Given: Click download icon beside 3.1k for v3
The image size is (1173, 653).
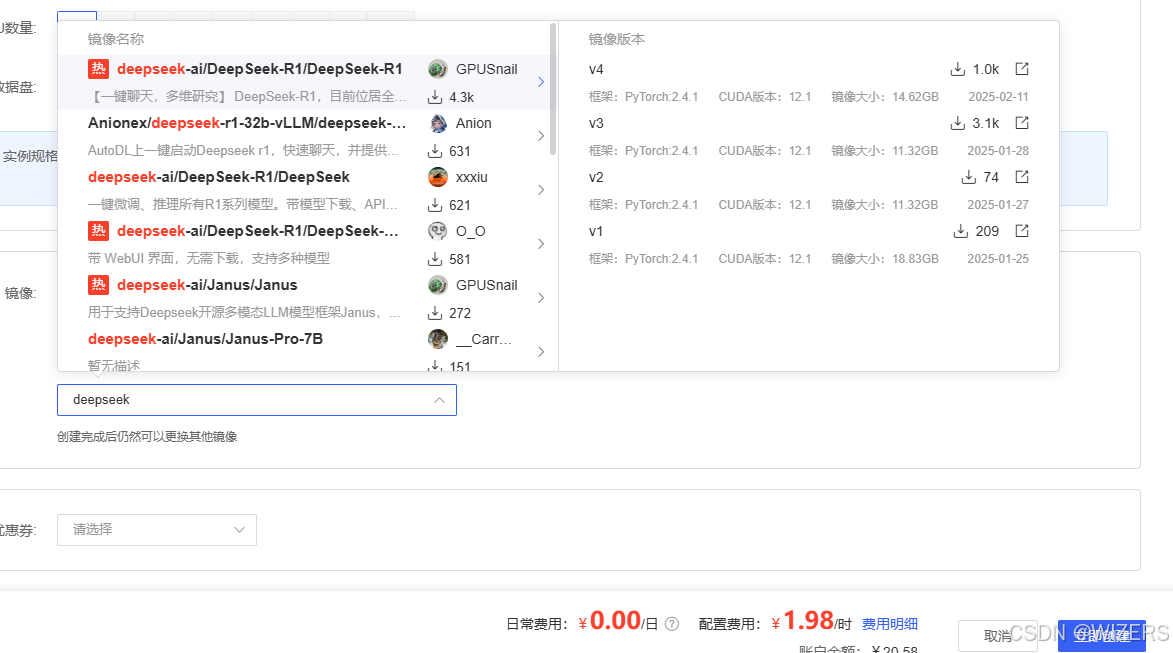Looking at the screenshot, I should pyautogui.click(x=958, y=123).
